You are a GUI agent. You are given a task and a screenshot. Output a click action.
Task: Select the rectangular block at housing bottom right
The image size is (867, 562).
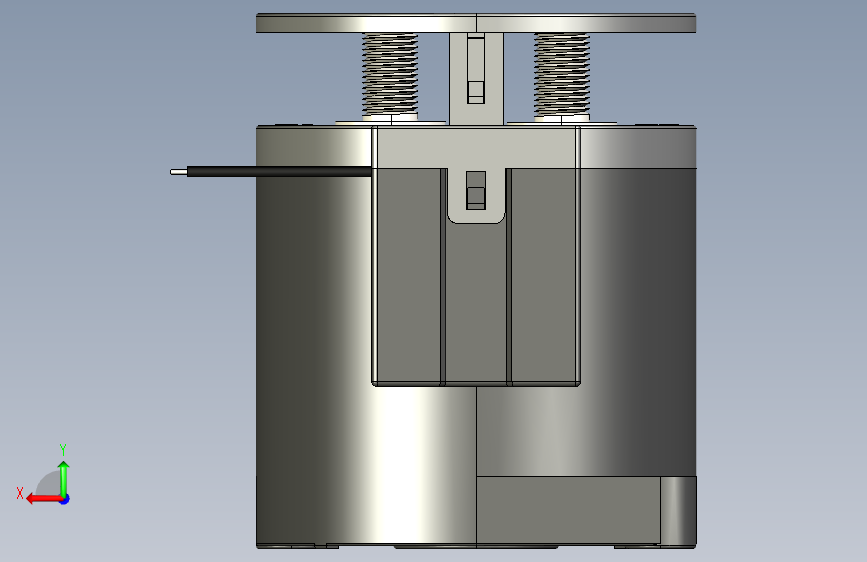click(x=568, y=510)
